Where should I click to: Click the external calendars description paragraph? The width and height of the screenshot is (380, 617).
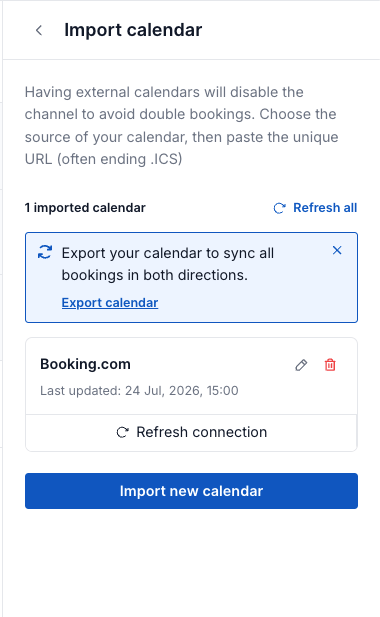click(181, 126)
